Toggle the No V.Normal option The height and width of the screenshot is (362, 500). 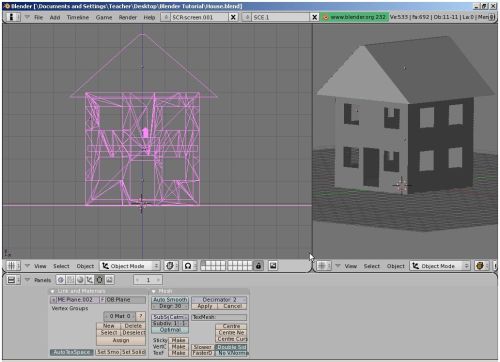[231, 353]
